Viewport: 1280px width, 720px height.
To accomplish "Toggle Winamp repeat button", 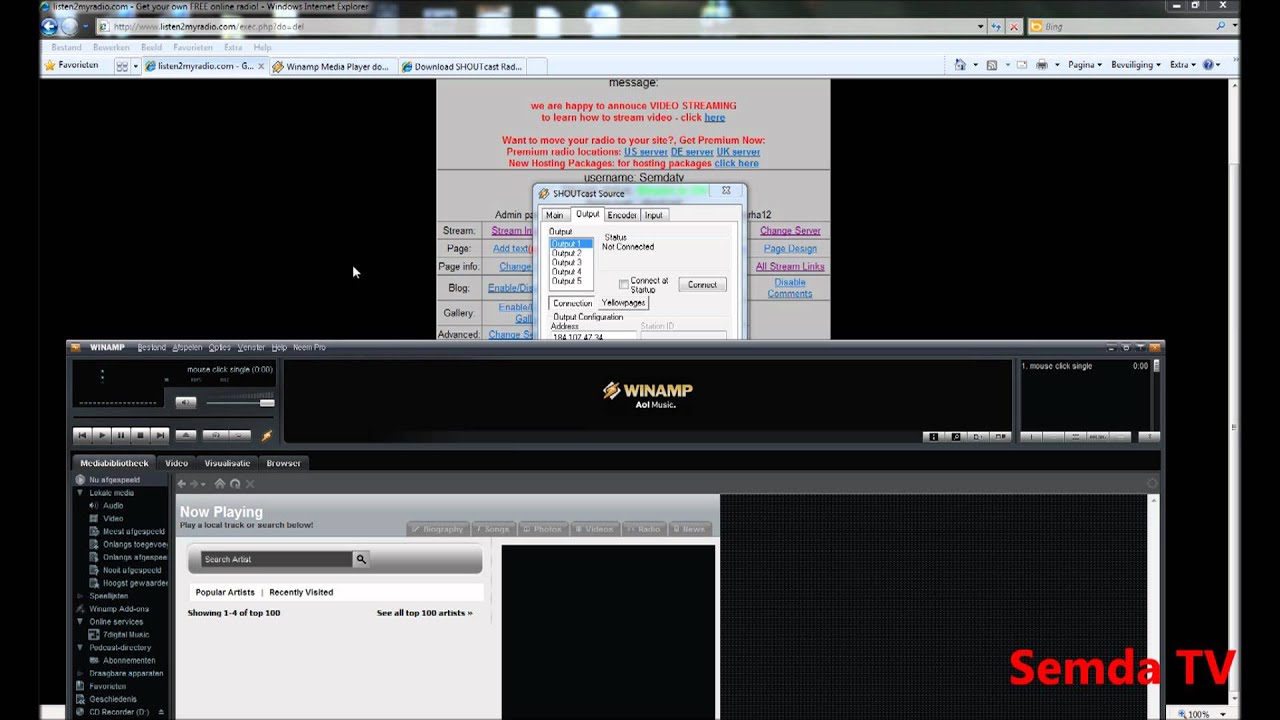I will point(239,435).
